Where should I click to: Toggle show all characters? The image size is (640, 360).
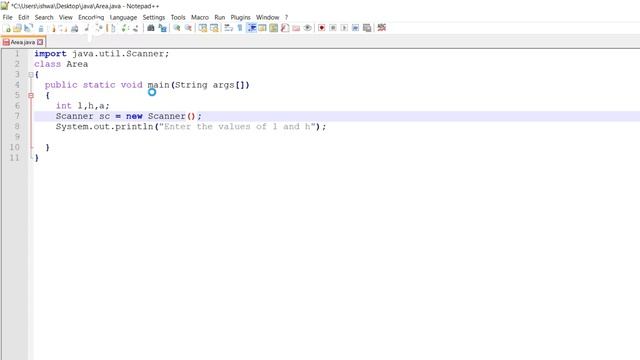[240, 28]
